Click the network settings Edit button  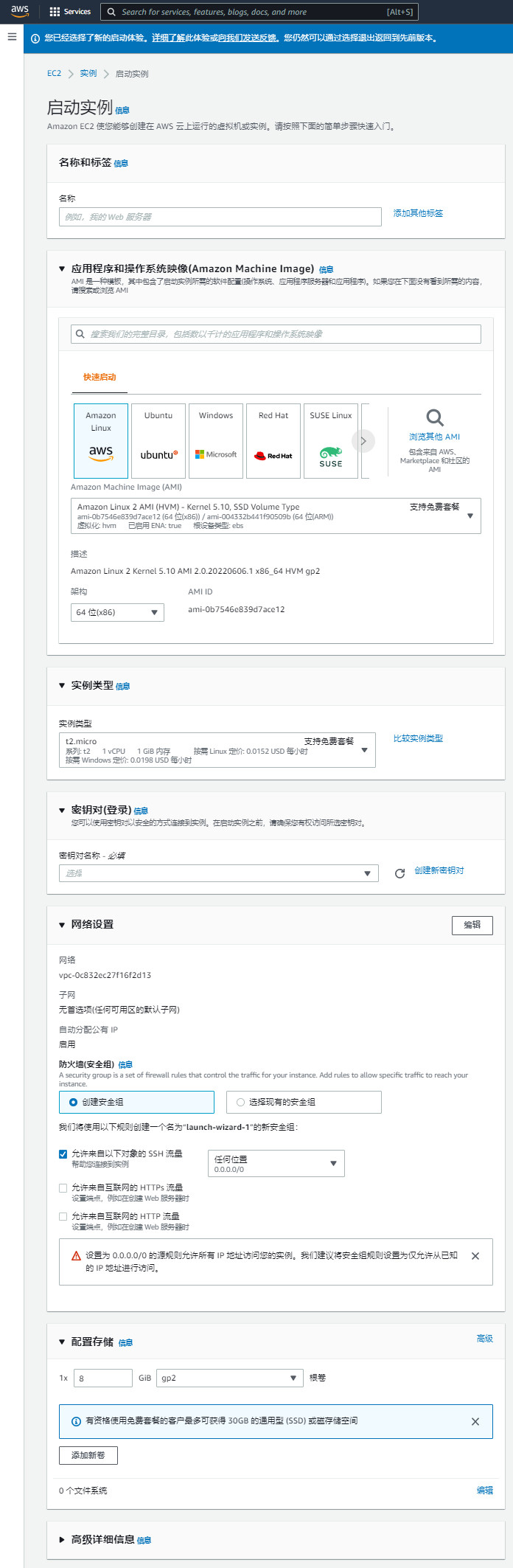pyautogui.click(x=472, y=925)
